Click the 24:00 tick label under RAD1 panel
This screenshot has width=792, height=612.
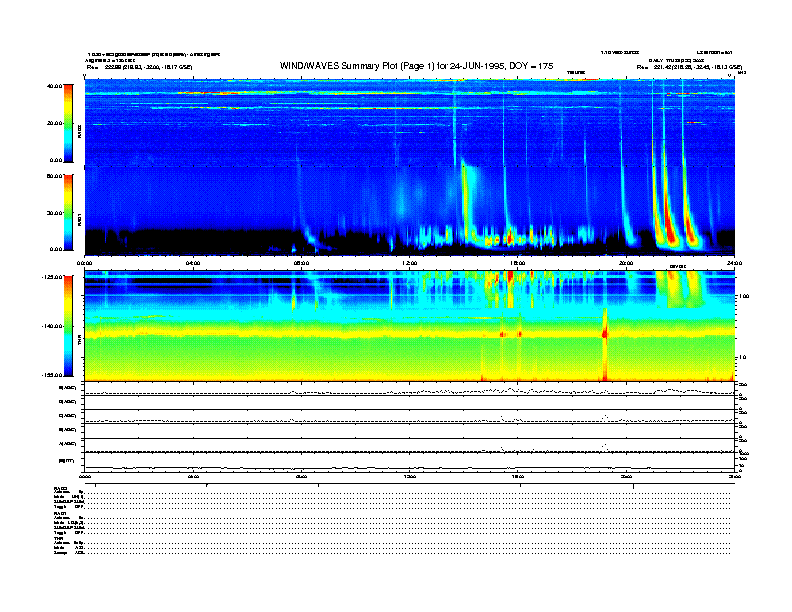(x=734, y=263)
